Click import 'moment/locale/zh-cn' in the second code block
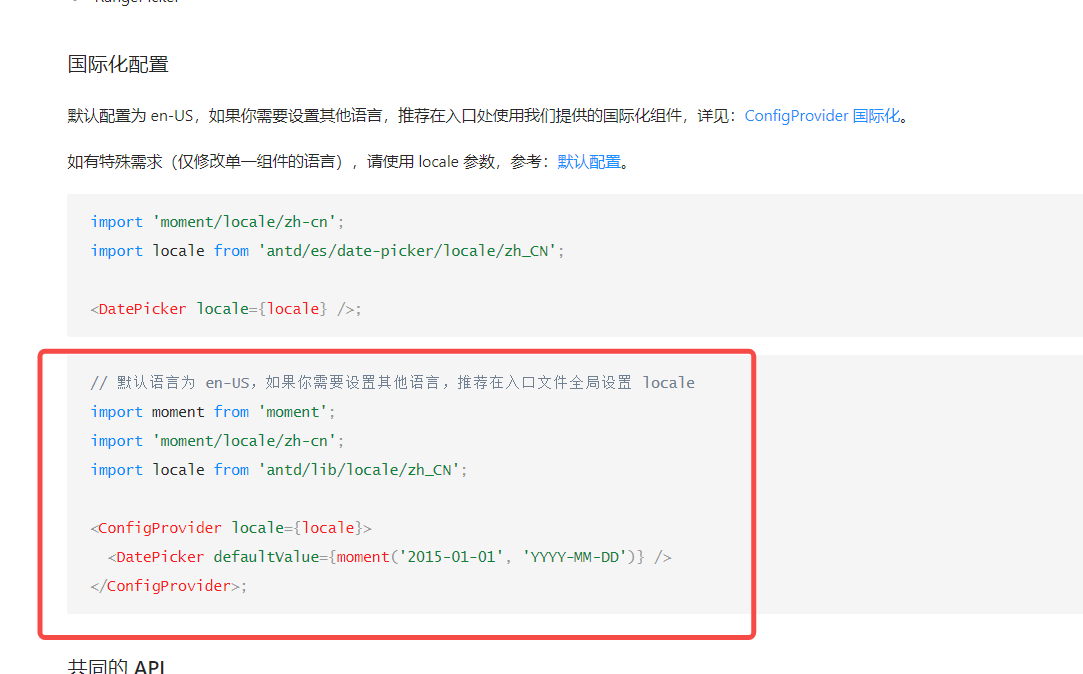The height and width of the screenshot is (674, 1083). pyautogui.click(x=218, y=441)
